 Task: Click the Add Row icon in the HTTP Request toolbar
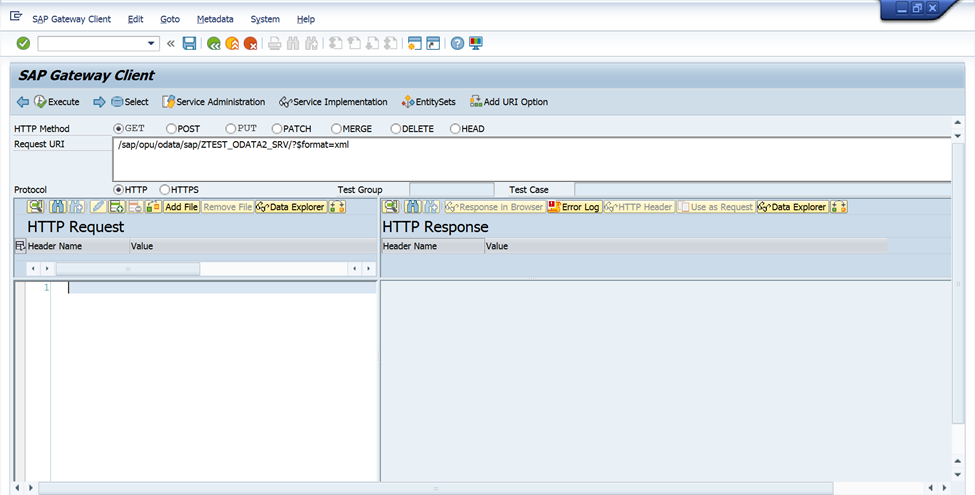point(117,206)
